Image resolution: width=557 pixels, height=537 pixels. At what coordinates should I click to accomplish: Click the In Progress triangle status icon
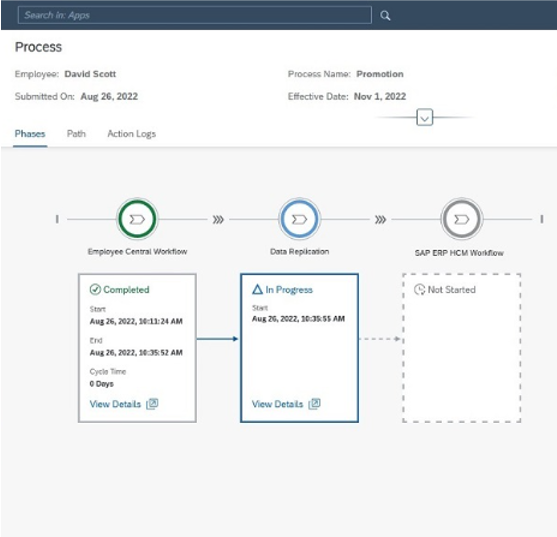click(x=257, y=289)
